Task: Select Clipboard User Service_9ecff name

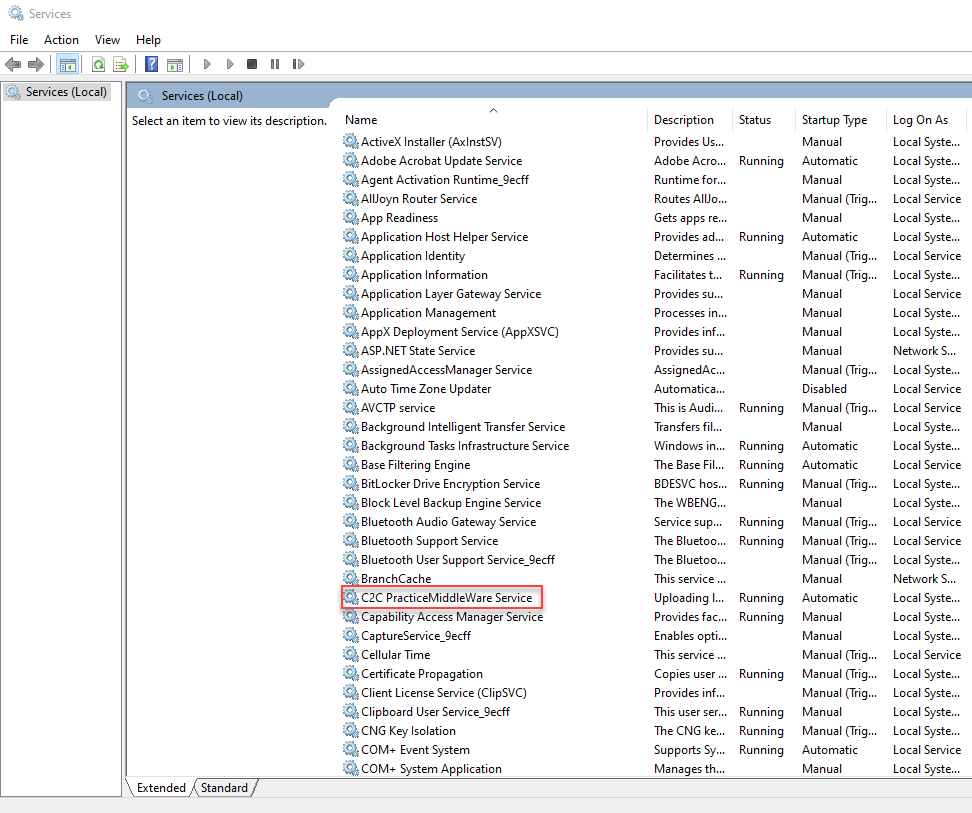Action: pyautogui.click(x=435, y=711)
